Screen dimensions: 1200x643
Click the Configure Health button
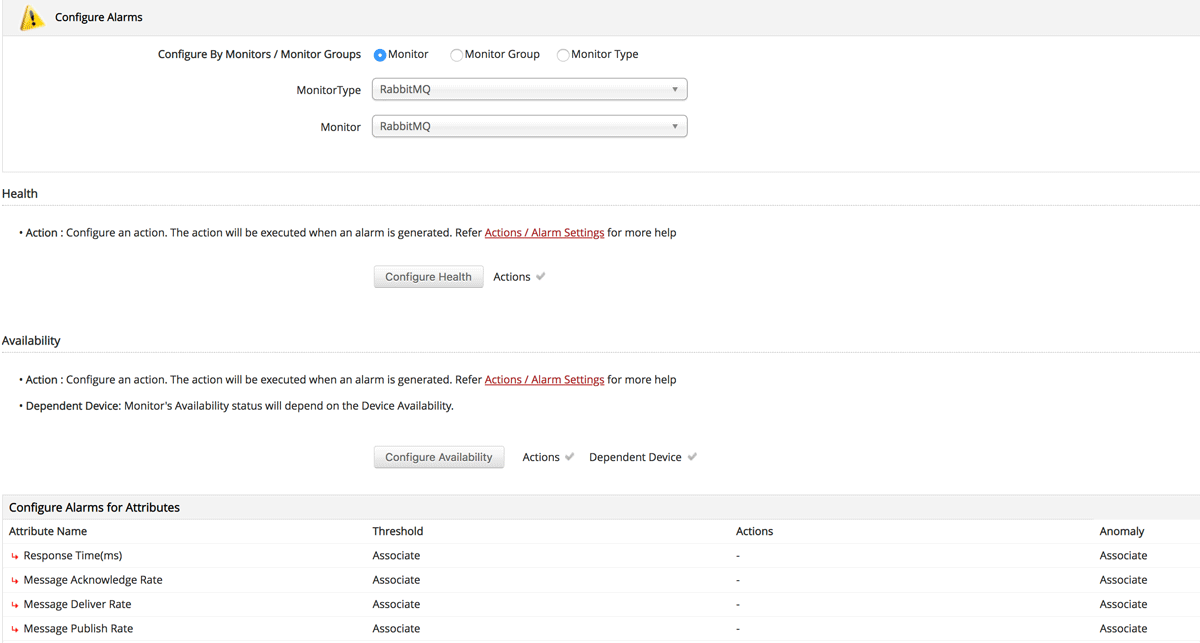pos(428,277)
